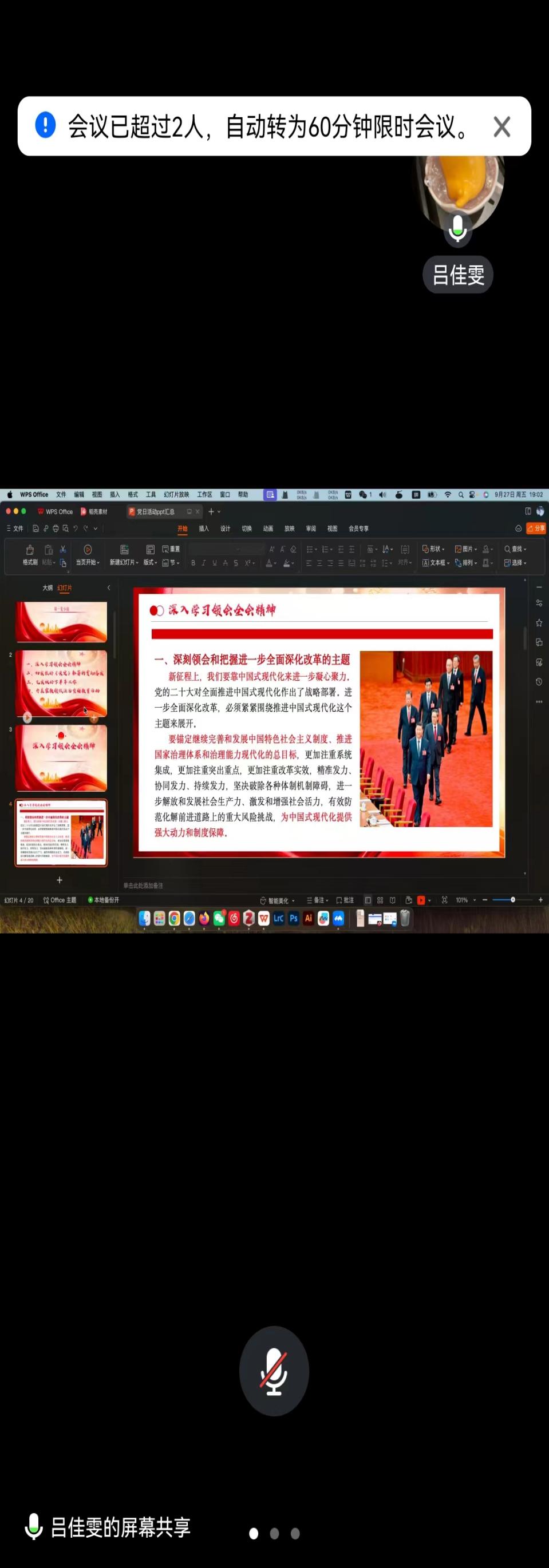The image size is (549, 1568).
Task: Switch to the third meeting page dot
Action: click(x=295, y=1533)
